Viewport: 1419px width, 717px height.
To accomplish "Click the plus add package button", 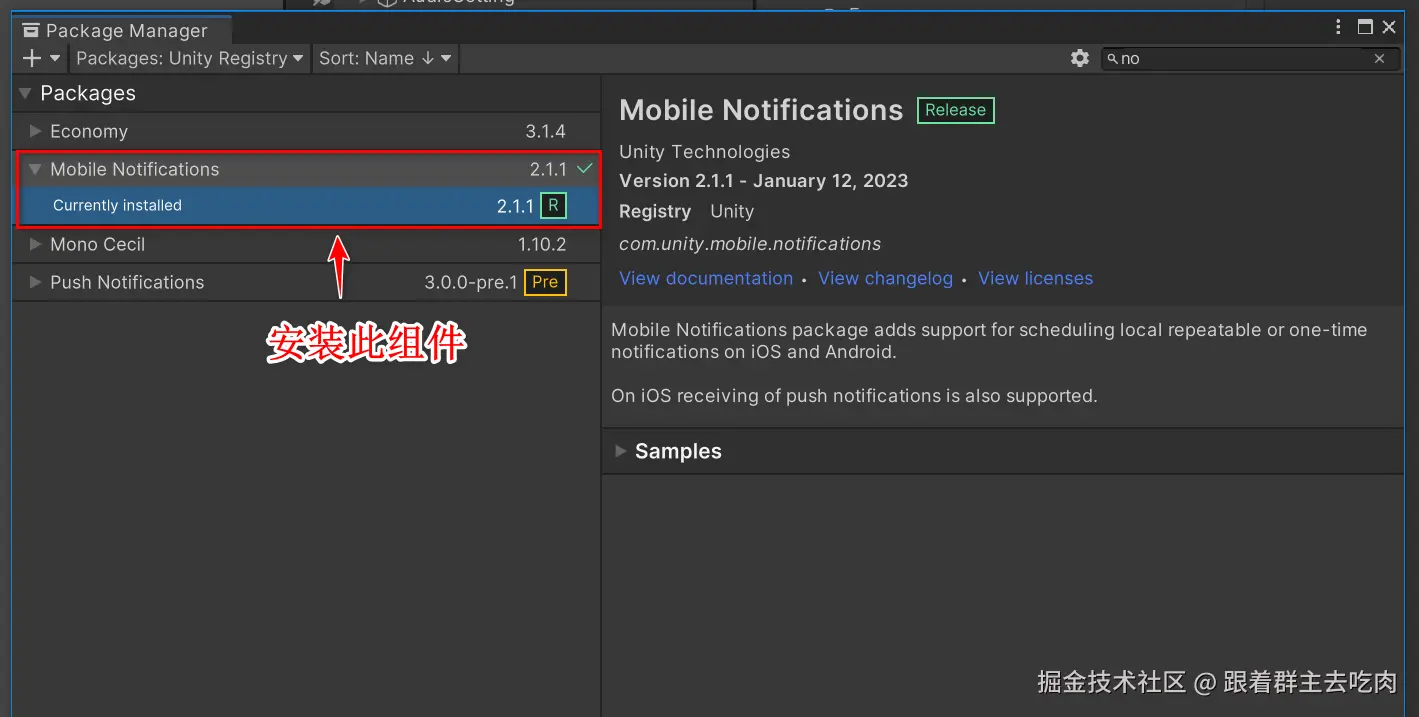I will pos(31,58).
